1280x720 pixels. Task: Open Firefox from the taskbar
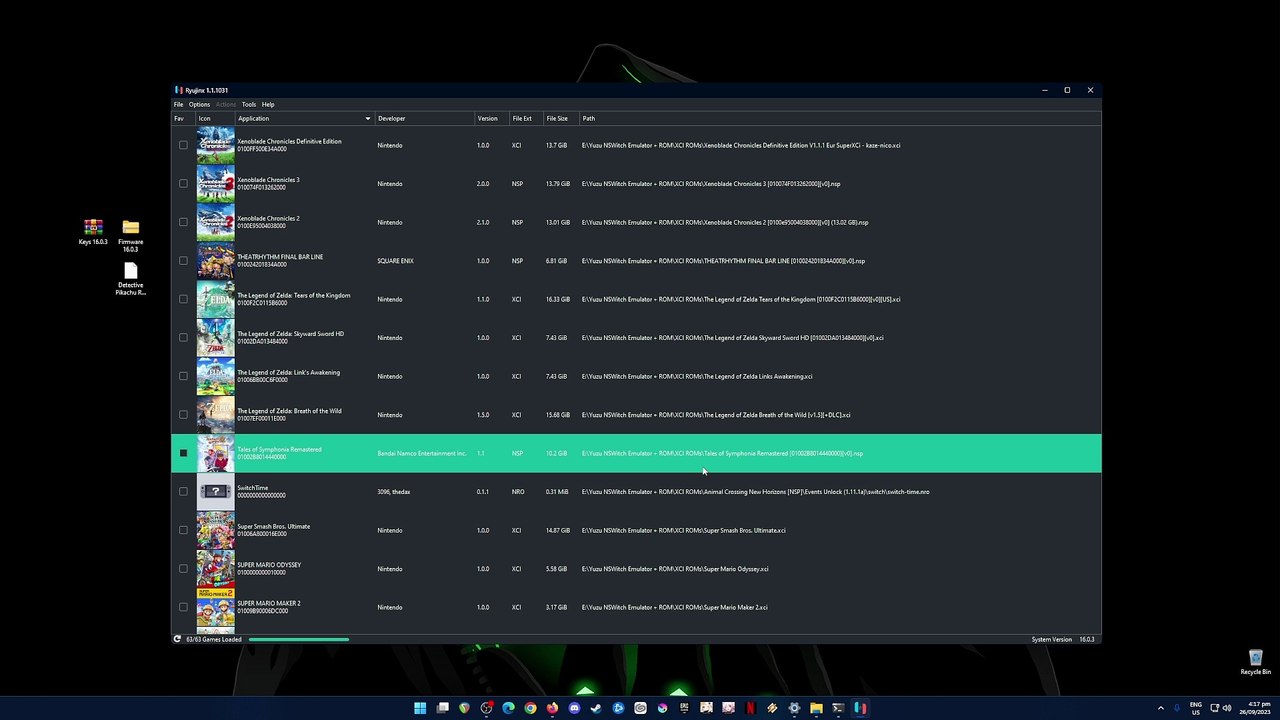tap(552, 708)
